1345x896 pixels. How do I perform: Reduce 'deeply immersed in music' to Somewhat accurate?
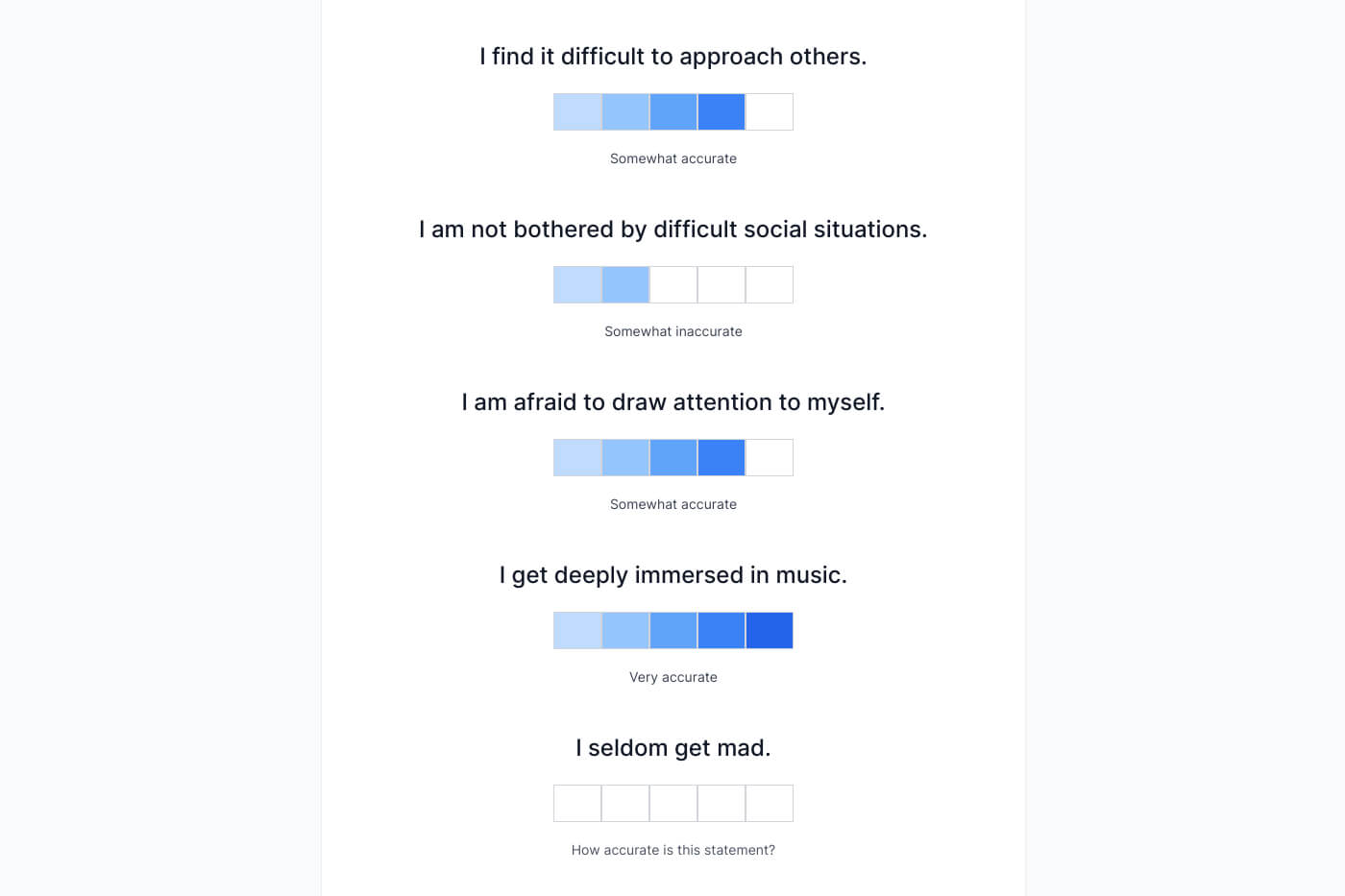721,630
